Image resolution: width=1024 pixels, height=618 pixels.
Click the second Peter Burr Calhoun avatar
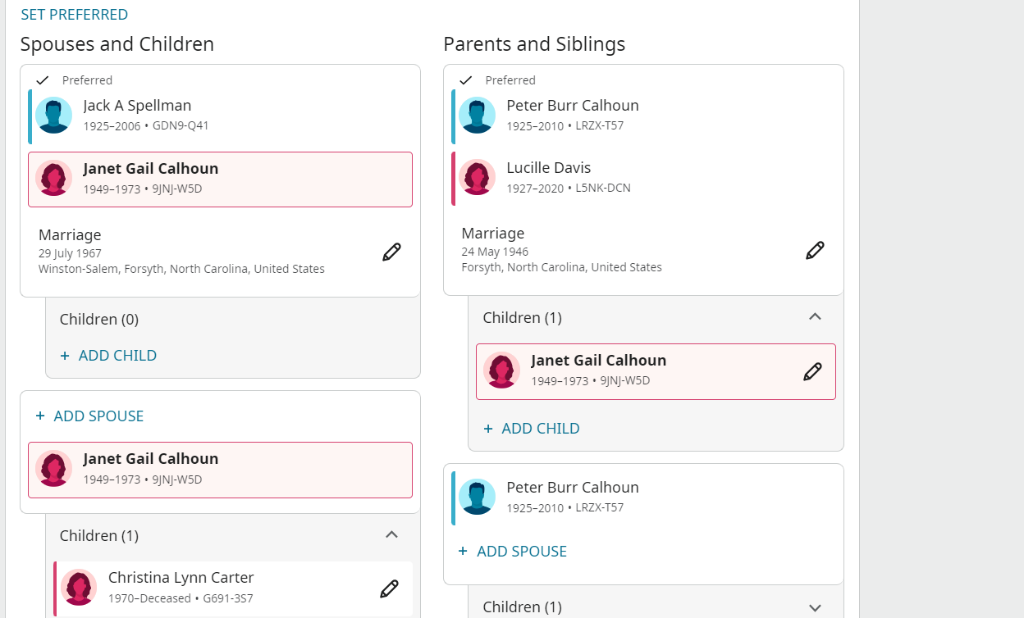point(477,497)
